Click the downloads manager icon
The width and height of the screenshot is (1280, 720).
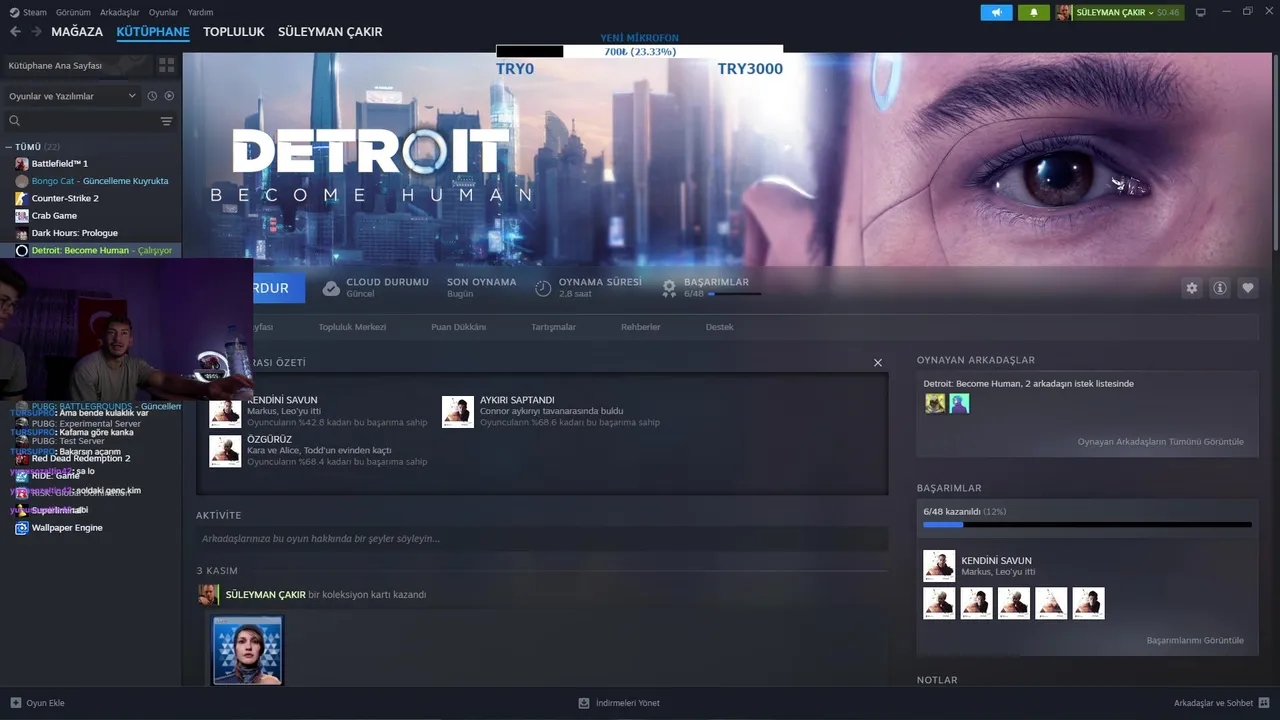584,703
